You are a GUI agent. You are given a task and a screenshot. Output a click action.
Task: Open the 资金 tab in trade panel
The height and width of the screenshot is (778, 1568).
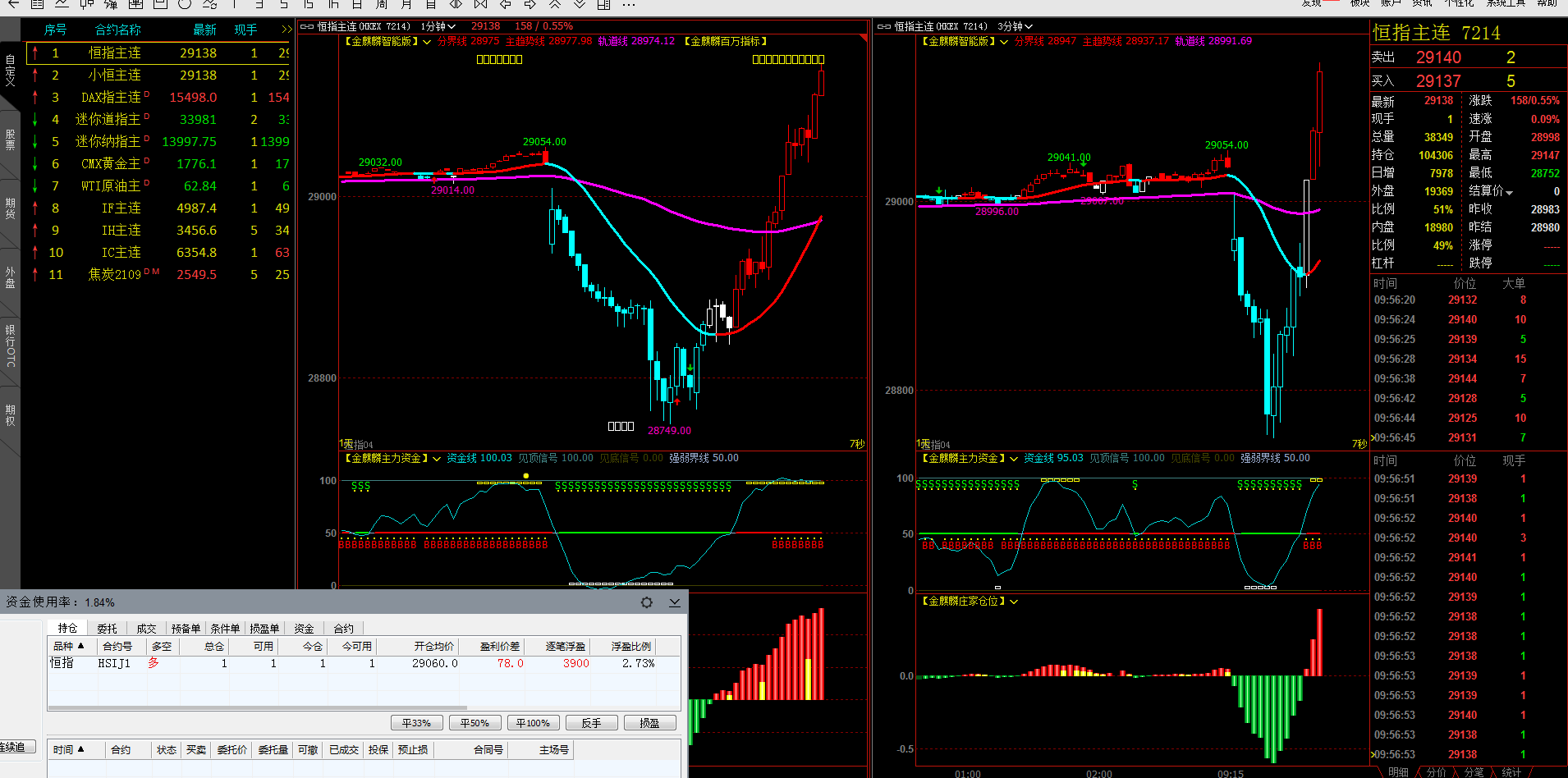click(304, 629)
